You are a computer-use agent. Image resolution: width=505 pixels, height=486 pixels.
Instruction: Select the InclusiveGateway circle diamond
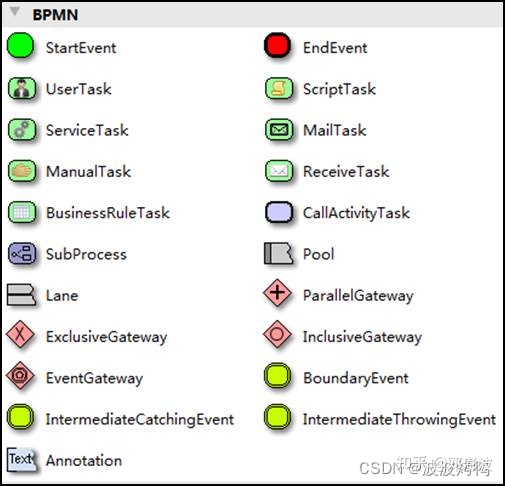277,334
